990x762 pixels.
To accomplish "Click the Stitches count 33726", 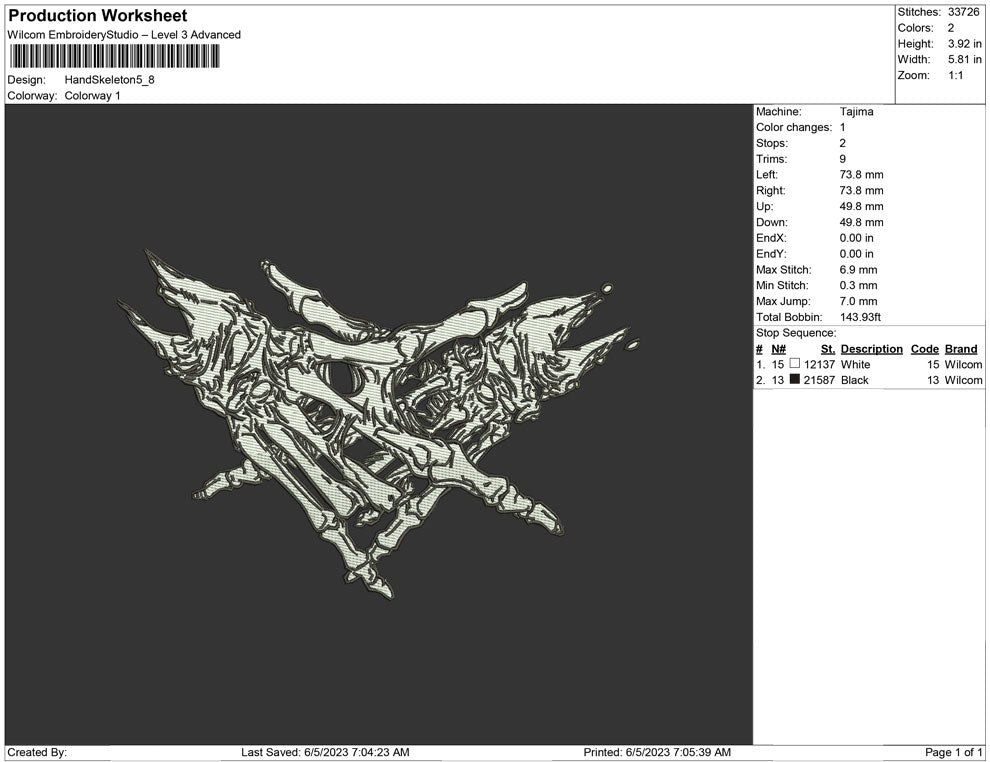I will click(965, 12).
